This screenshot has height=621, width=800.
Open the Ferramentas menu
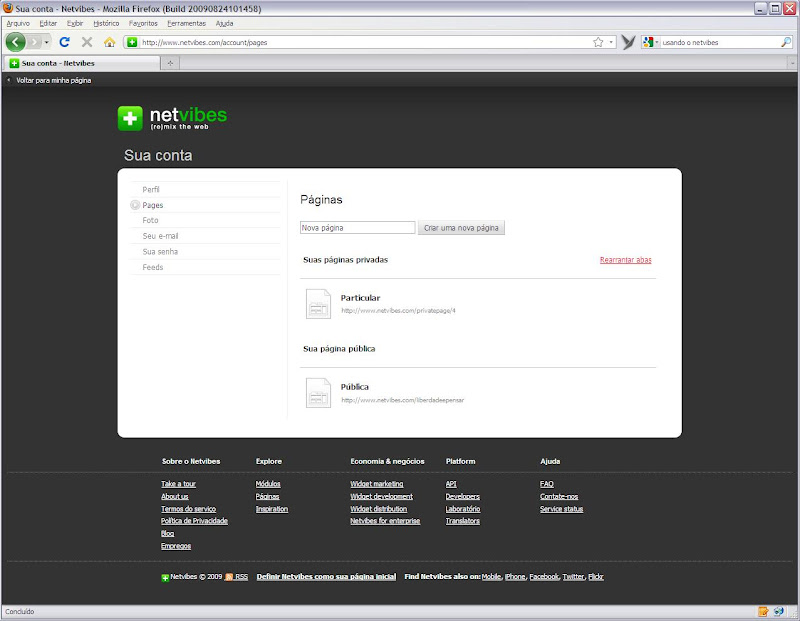click(186, 23)
